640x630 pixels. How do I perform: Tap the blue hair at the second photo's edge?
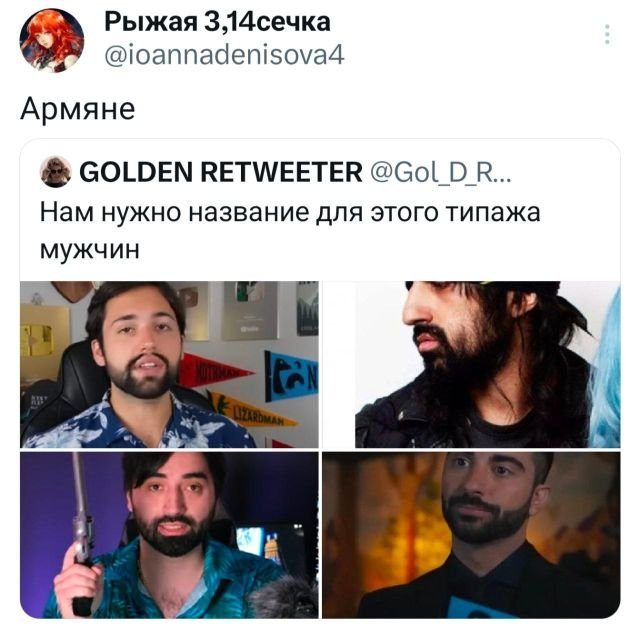coord(607,371)
